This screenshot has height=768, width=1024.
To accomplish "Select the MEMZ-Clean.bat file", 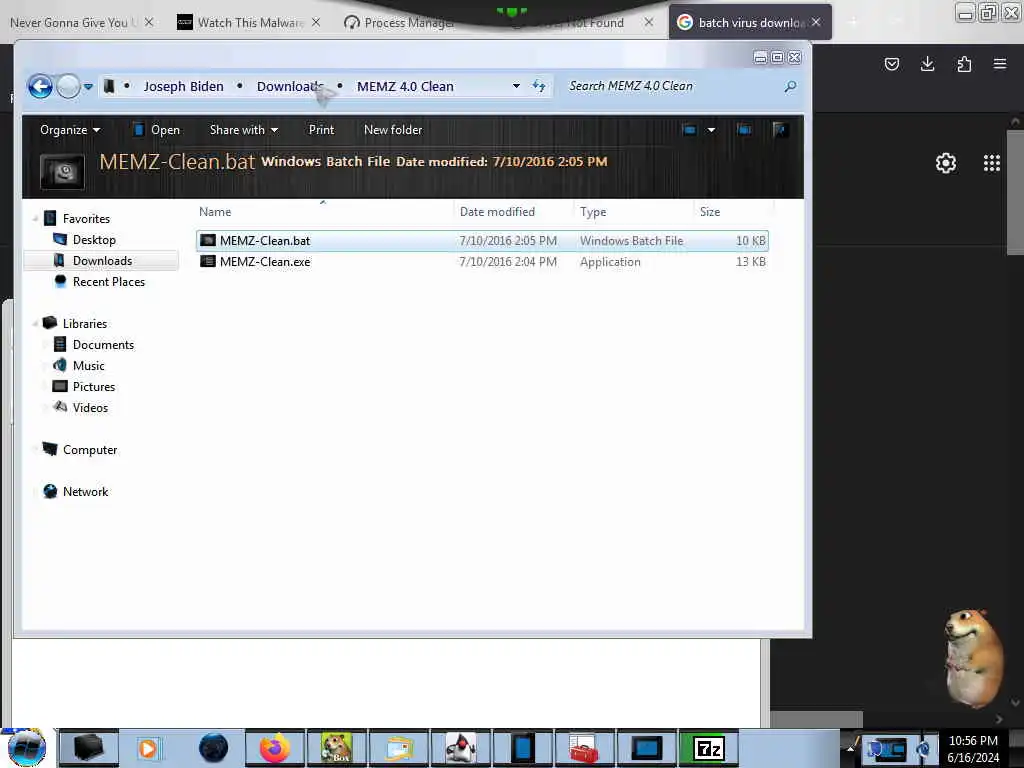I will (482, 241).
